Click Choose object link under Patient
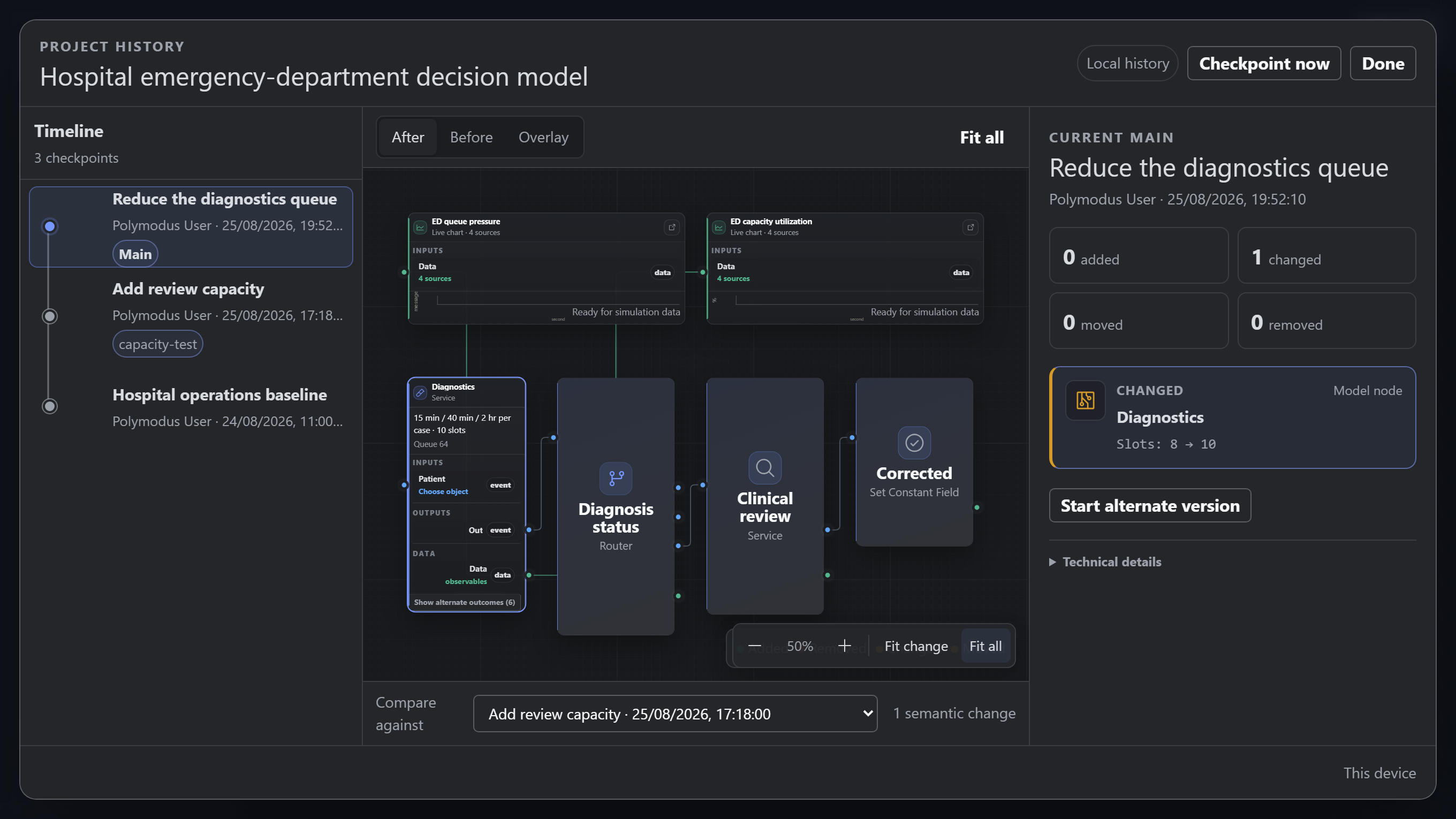 443,492
